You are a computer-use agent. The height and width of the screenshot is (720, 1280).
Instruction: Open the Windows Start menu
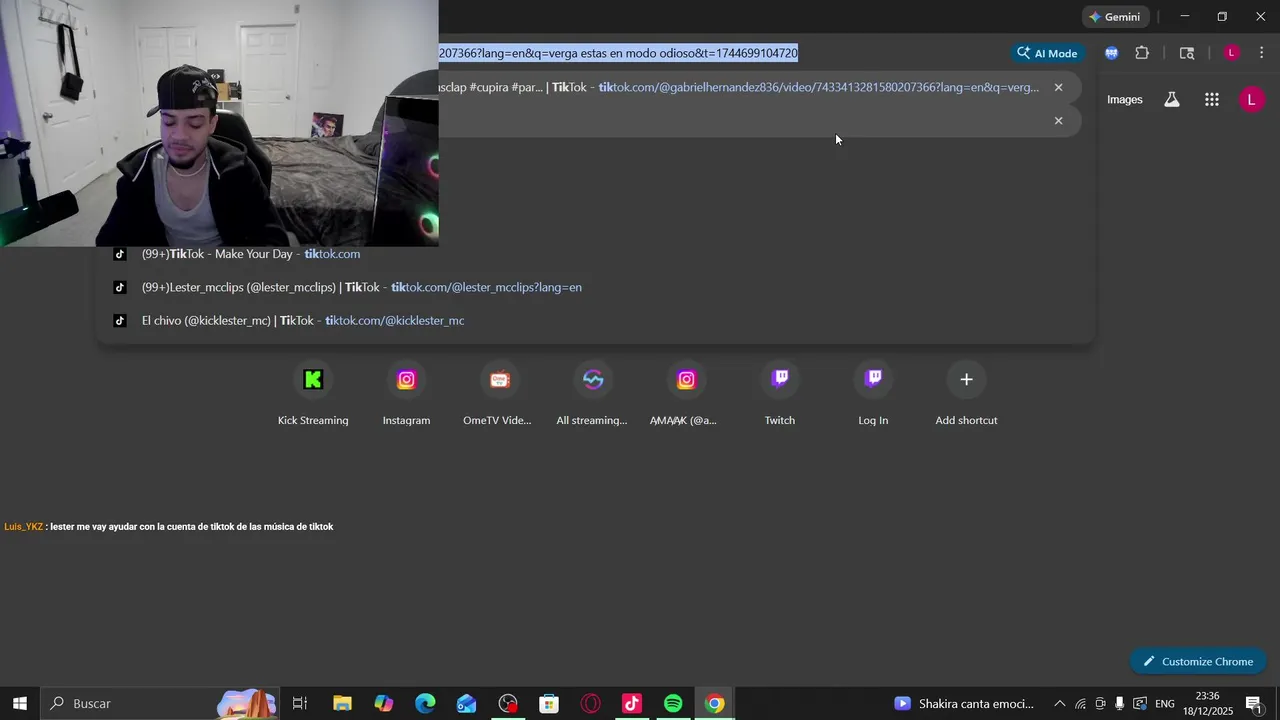pos(20,703)
